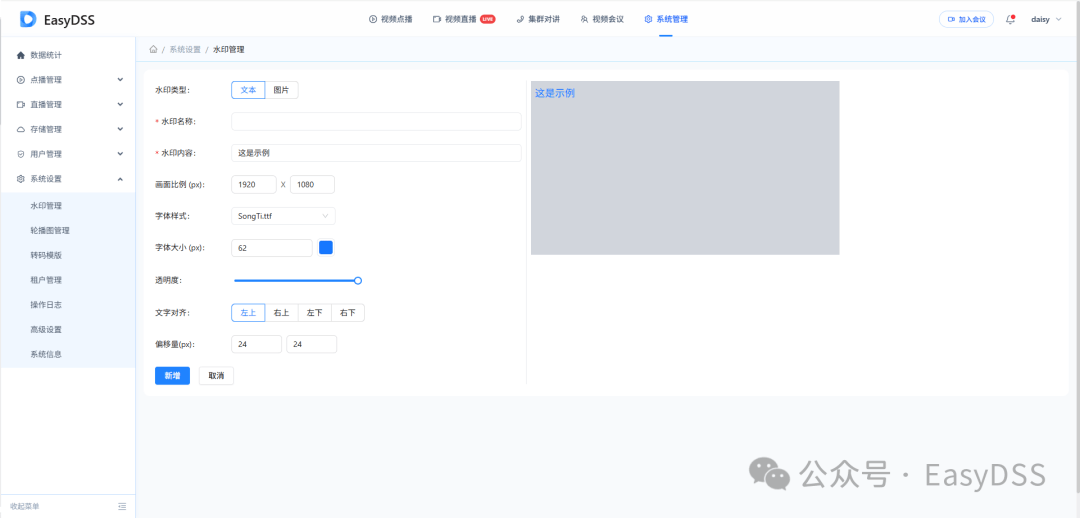Open the blue font color swatch

pos(326,247)
